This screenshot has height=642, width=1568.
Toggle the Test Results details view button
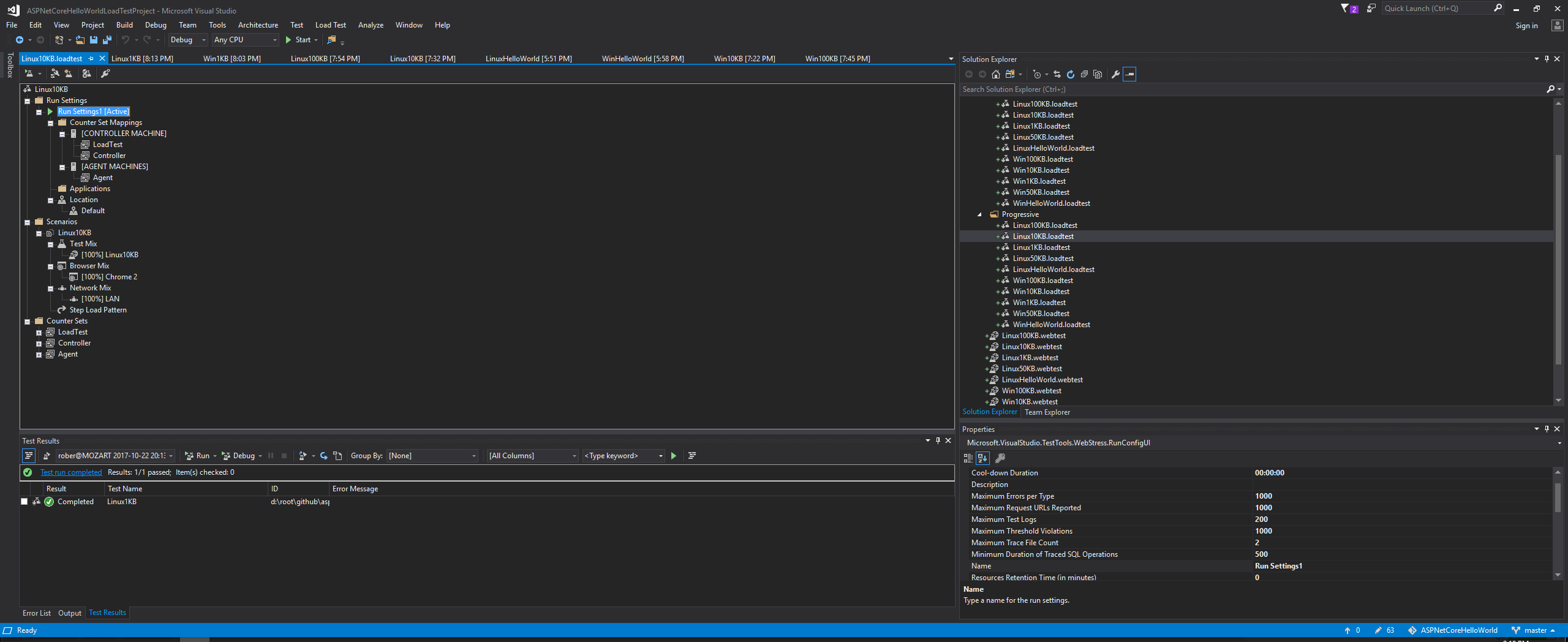[29, 456]
